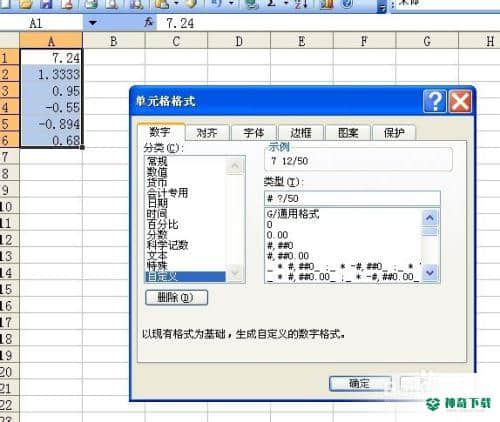Click the 确定 button
The width and height of the screenshot is (500, 422).
(360, 384)
